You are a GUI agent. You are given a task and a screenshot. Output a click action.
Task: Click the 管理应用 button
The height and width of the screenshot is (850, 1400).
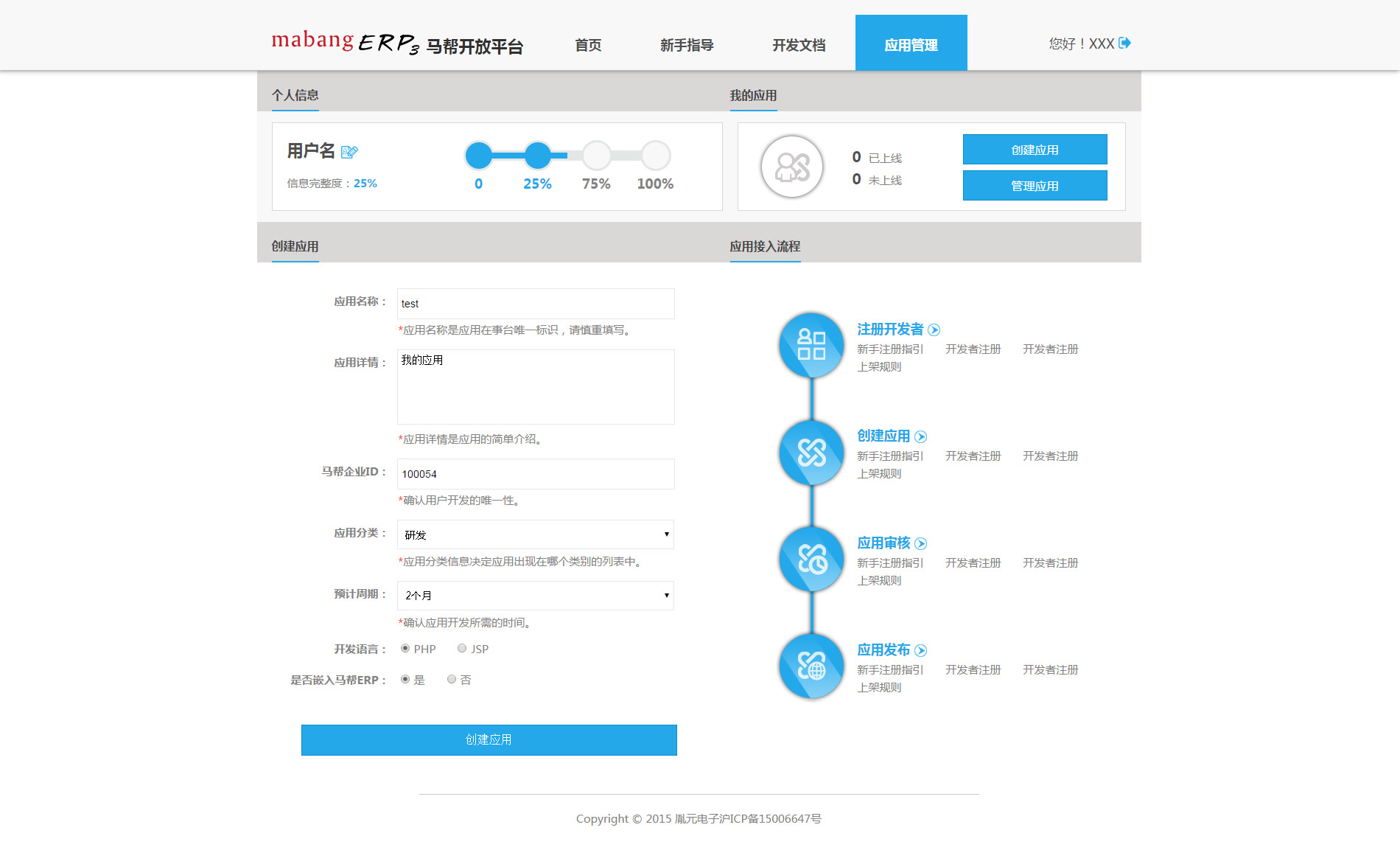tap(1035, 186)
